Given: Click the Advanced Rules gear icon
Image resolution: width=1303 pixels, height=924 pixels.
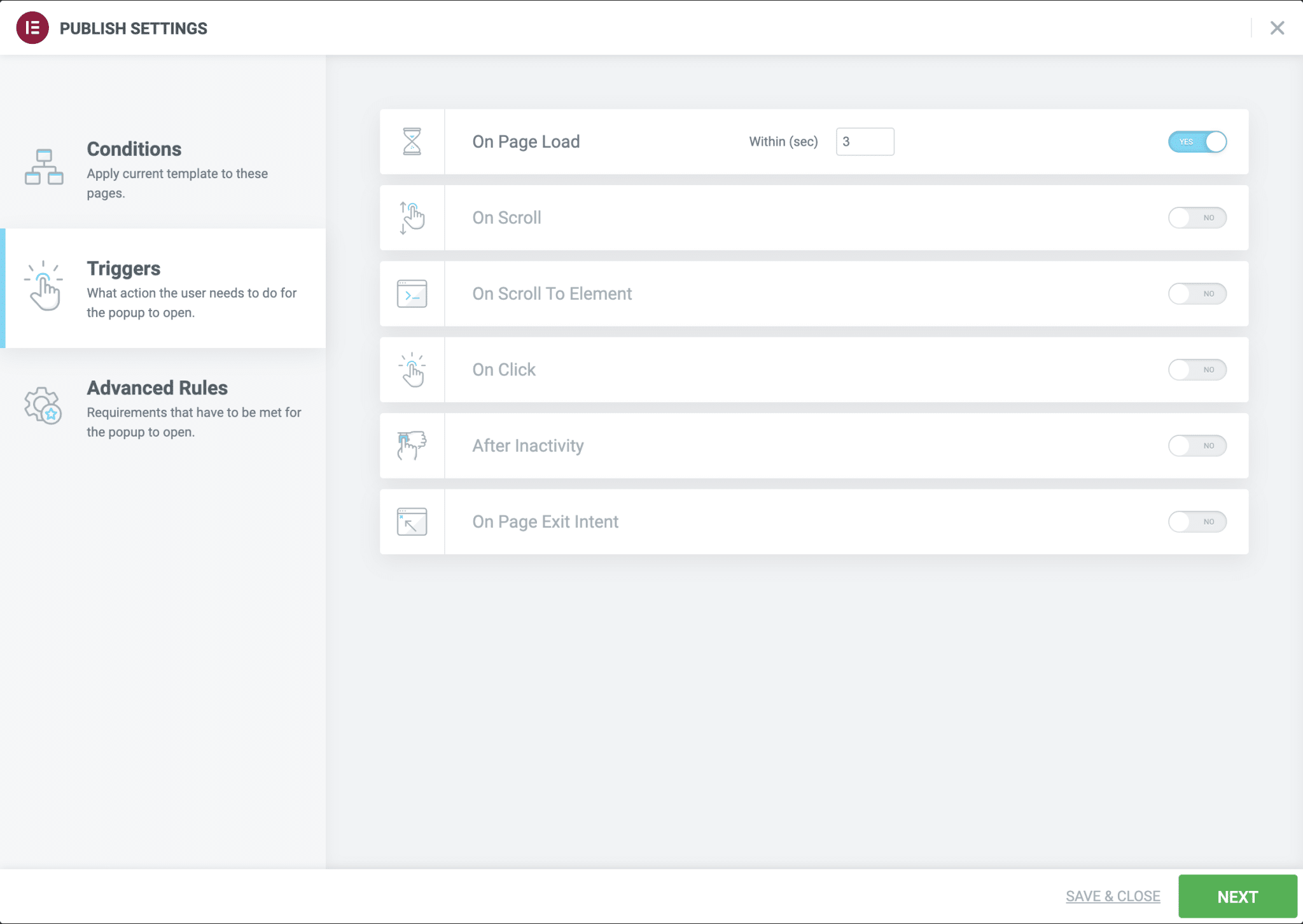Looking at the screenshot, I should click(x=43, y=406).
